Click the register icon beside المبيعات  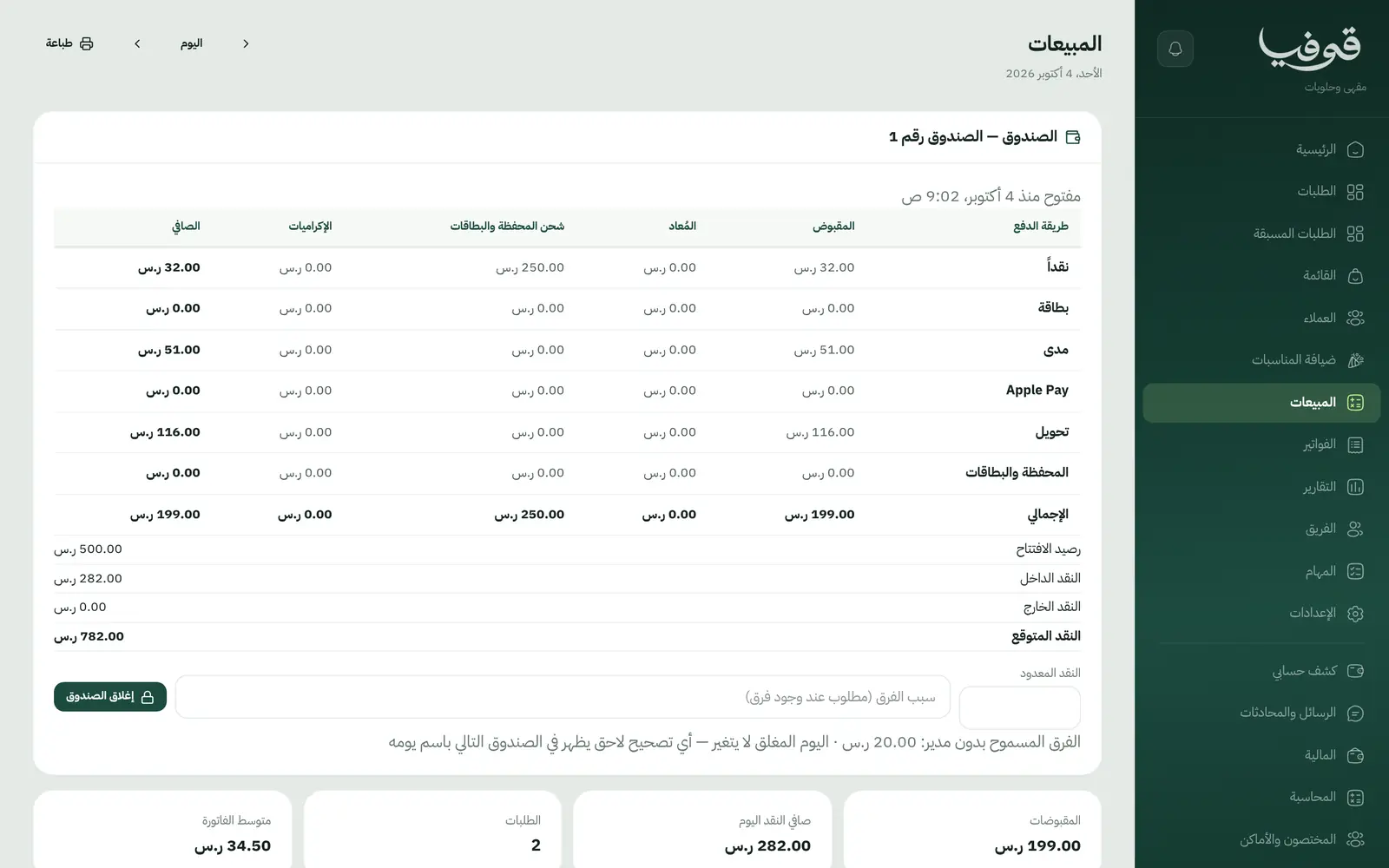(1355, 403)
